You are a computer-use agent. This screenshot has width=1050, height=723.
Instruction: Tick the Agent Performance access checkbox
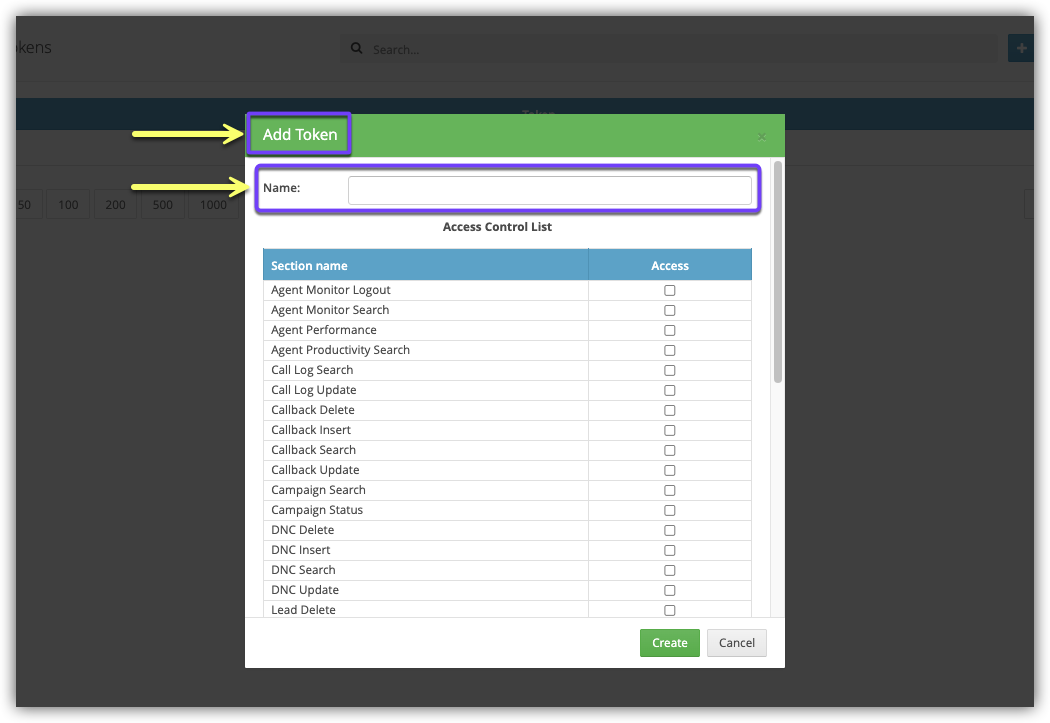(x=670, y=330)
